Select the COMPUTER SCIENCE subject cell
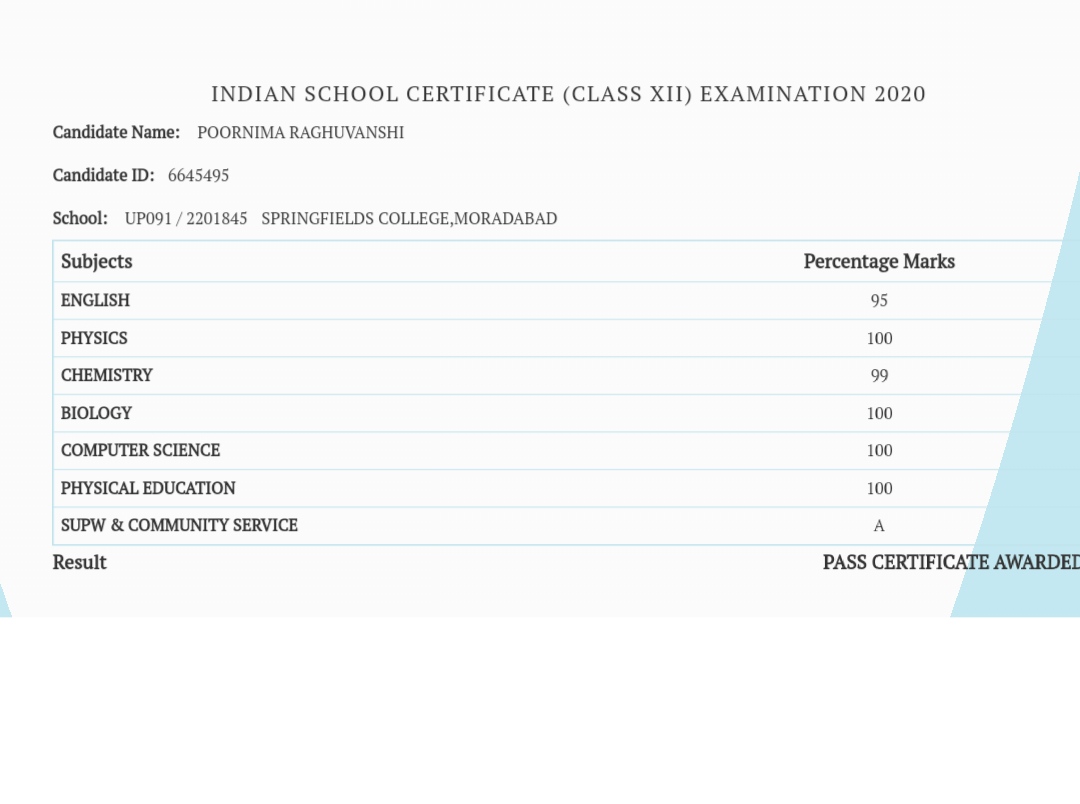 (x=141, y=451)
